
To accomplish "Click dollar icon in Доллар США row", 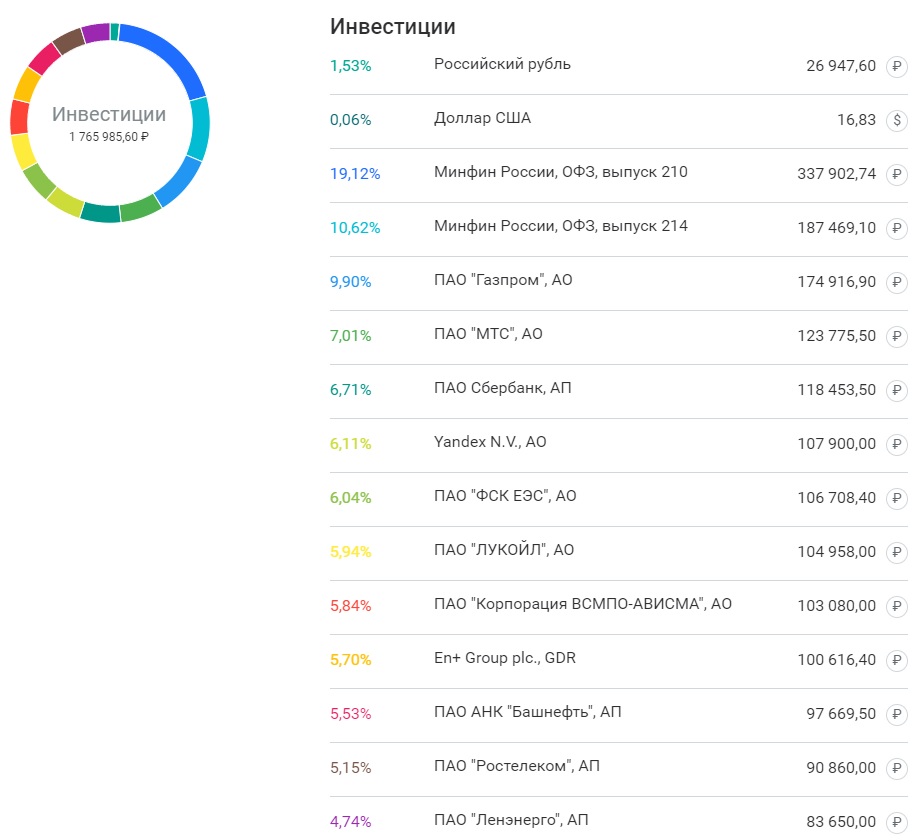I will coord(897,121).
